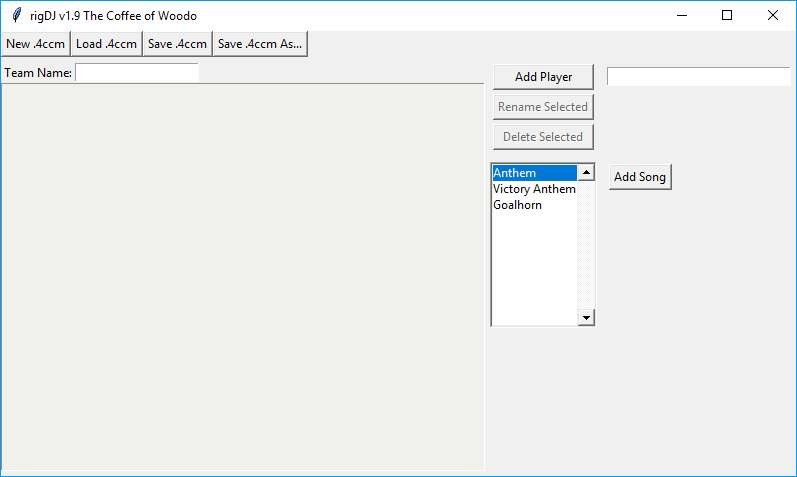Click the New .4ccm button
This screenshot has height=477, width=797.
(36, 44)
